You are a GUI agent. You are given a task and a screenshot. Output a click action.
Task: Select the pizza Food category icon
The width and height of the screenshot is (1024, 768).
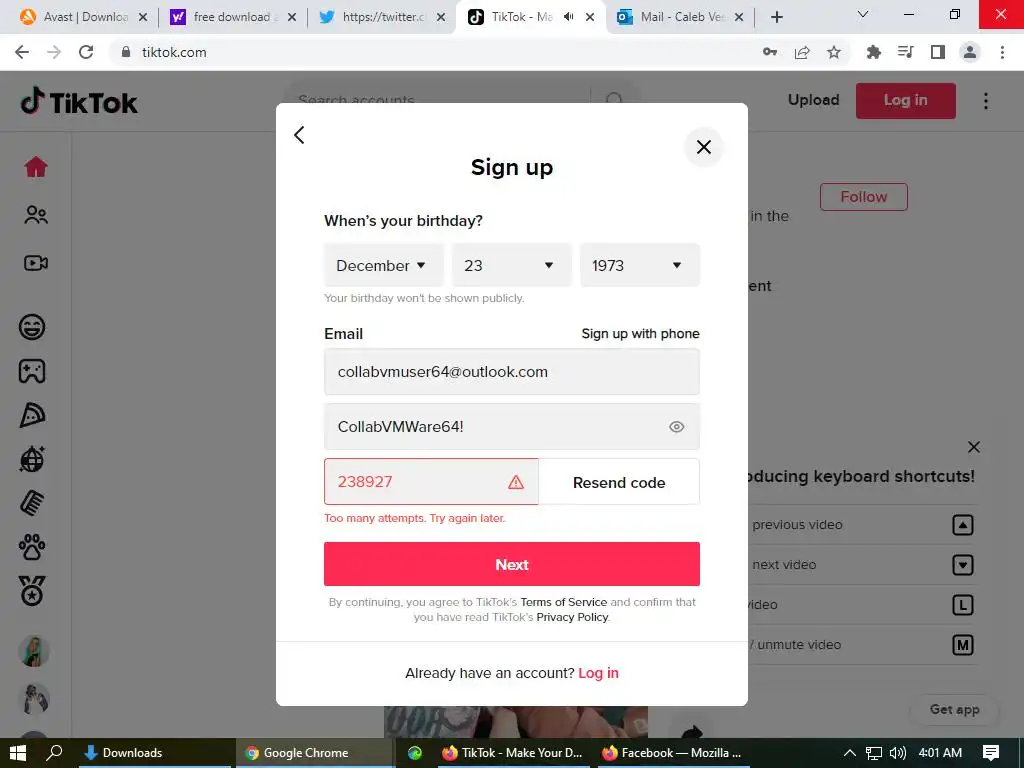click(x=32, y=415)
